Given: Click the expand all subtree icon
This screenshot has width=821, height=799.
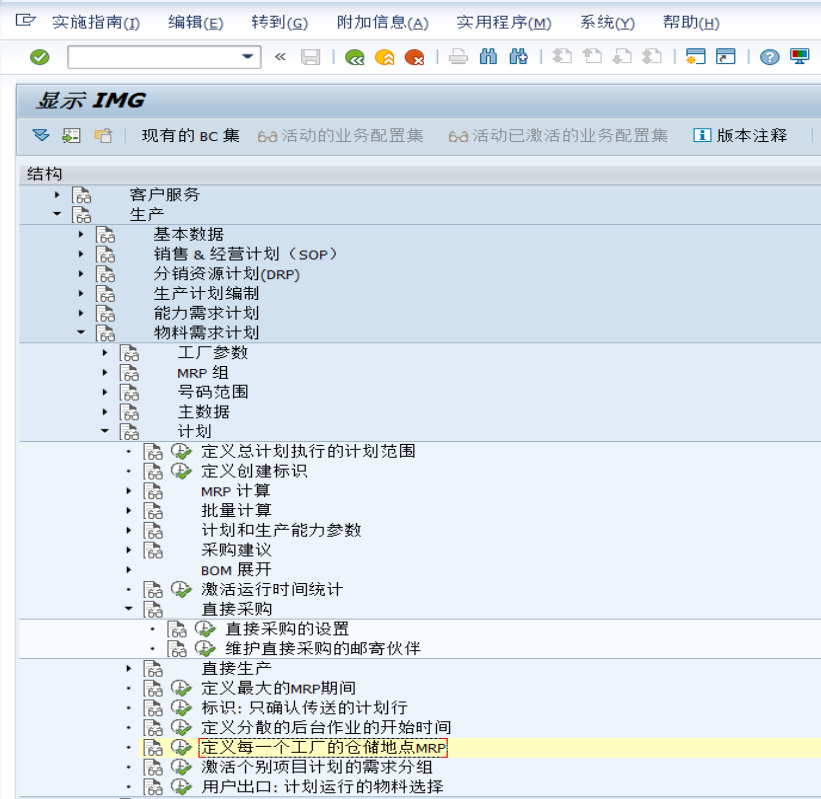Looking at the screenshot, I should [x=41, y=136].
